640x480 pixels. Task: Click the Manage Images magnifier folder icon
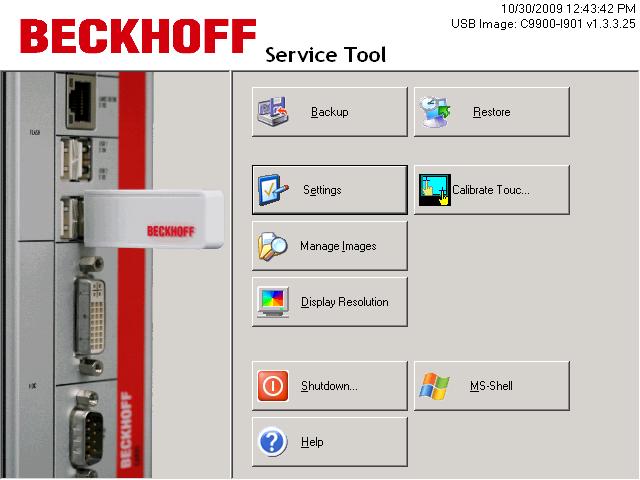click(273, 246)
